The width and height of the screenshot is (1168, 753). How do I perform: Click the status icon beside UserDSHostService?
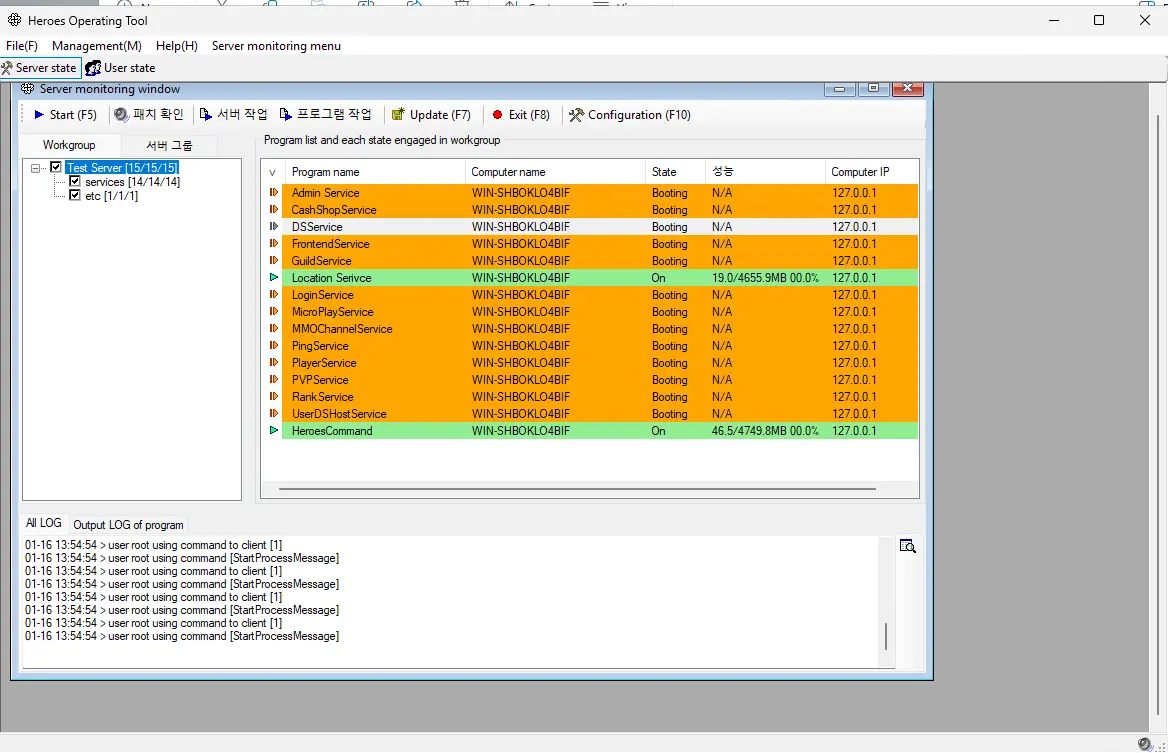tap(273, 413)
